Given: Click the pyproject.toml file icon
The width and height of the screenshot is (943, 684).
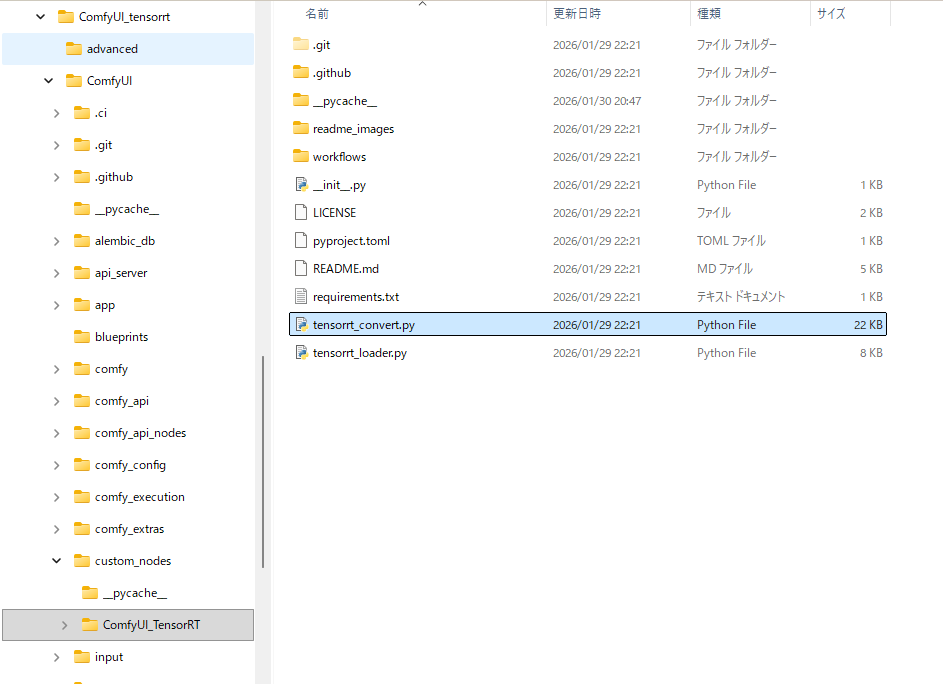Looking at the screenshot, I should [301, 241].
